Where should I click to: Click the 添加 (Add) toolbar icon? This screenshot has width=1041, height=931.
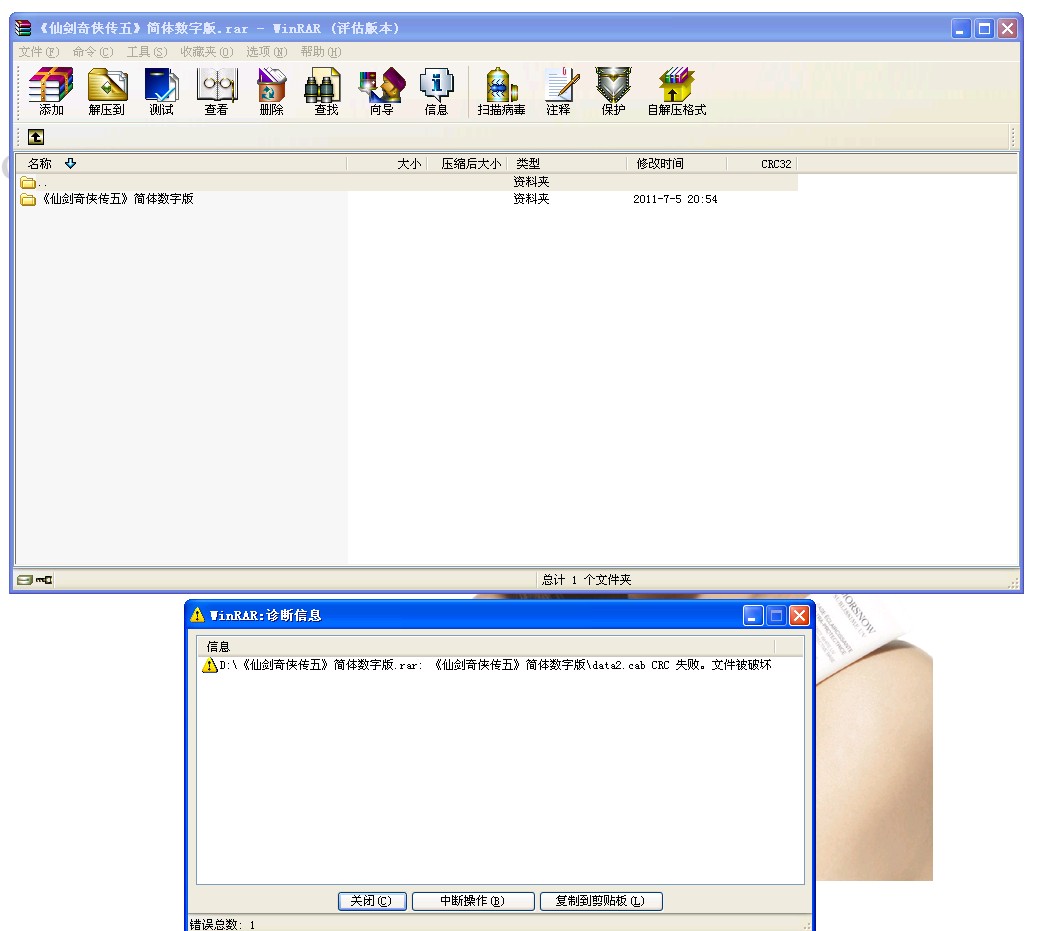coord(51,91)
